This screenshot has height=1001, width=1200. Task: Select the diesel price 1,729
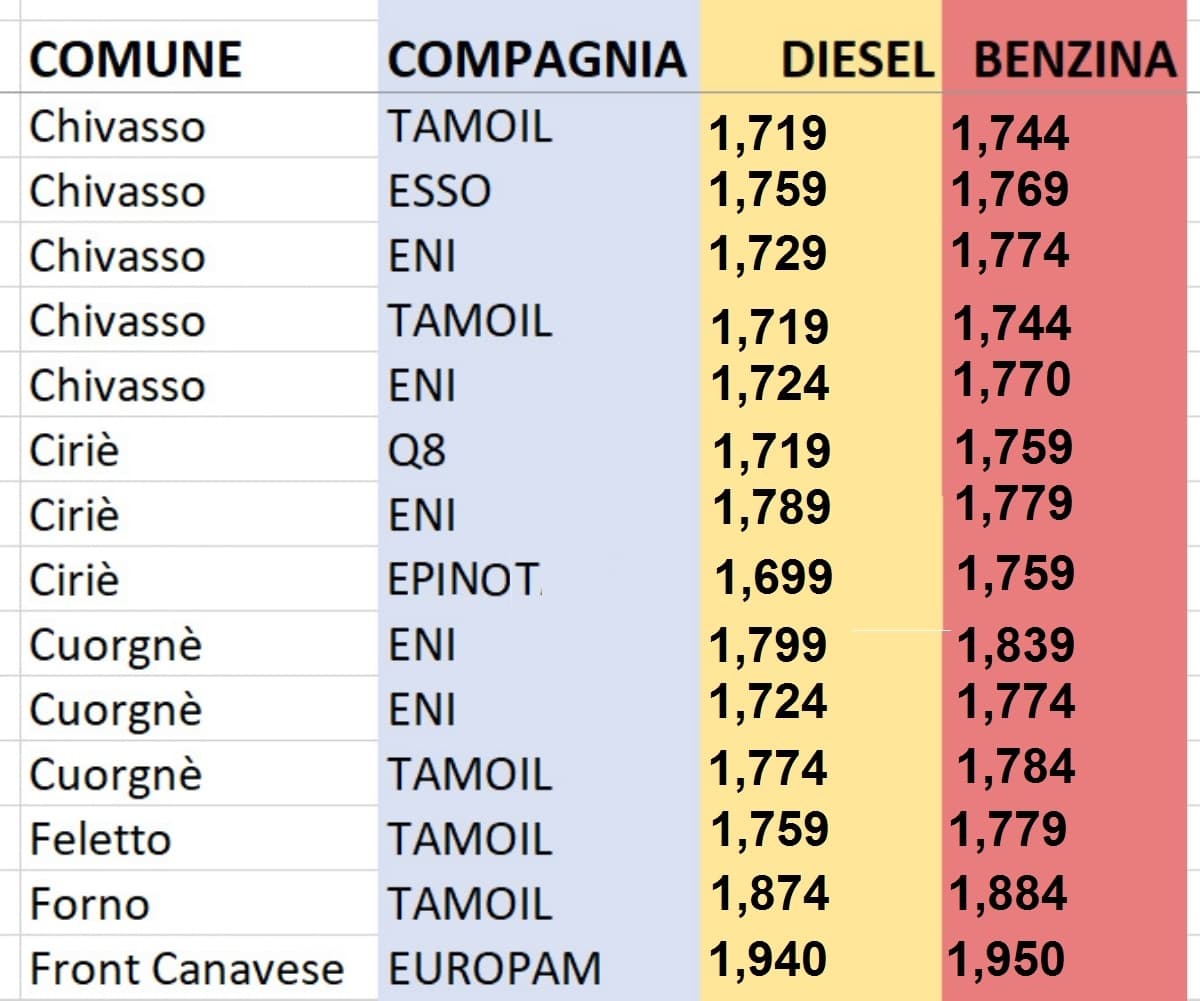point(768,254)
